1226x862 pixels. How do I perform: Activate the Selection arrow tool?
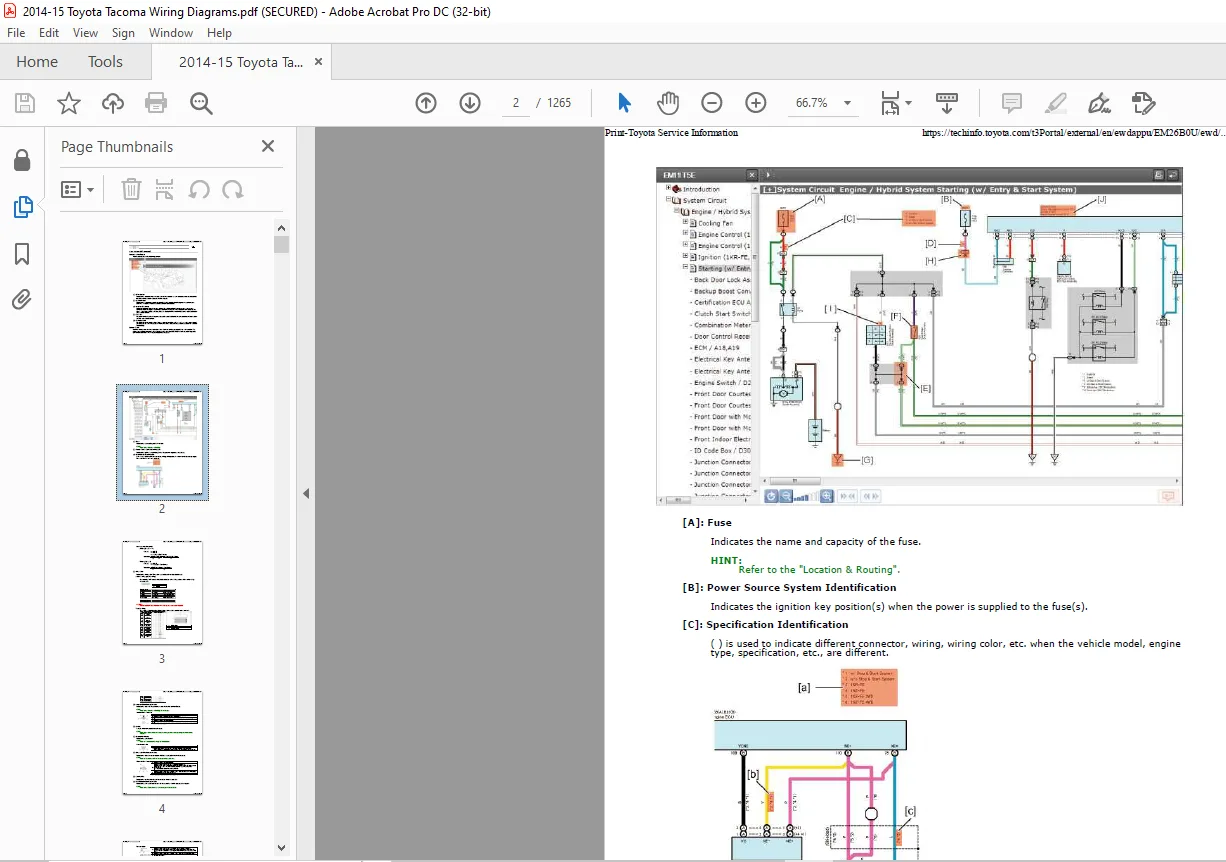pos(624,103)
